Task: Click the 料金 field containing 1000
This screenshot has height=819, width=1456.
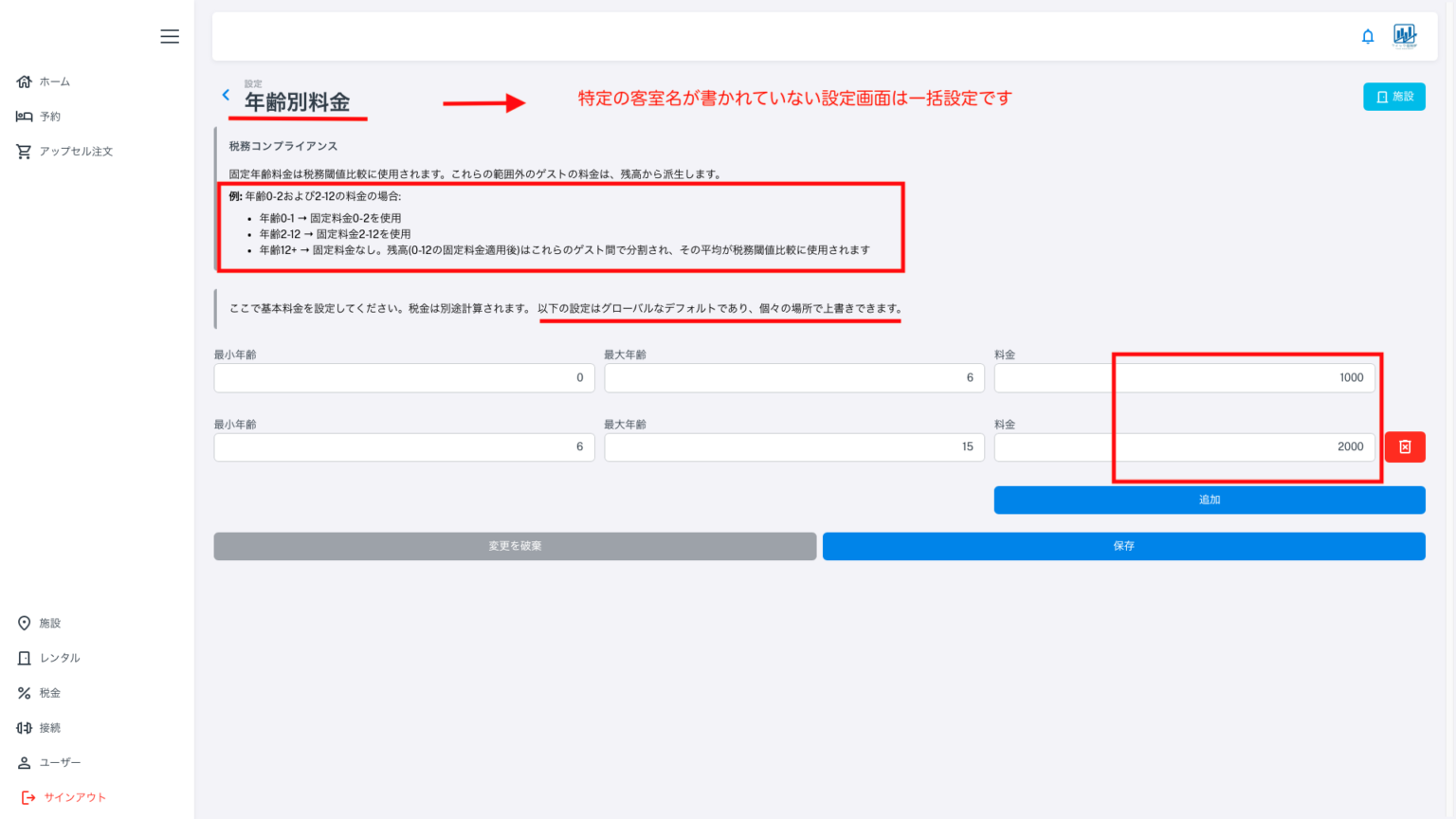Action: point(1184,377)
